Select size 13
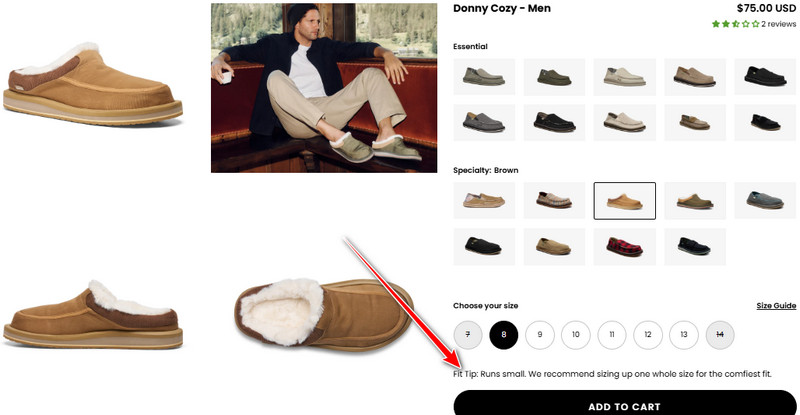The image size is (800, 415). [684, 335]
